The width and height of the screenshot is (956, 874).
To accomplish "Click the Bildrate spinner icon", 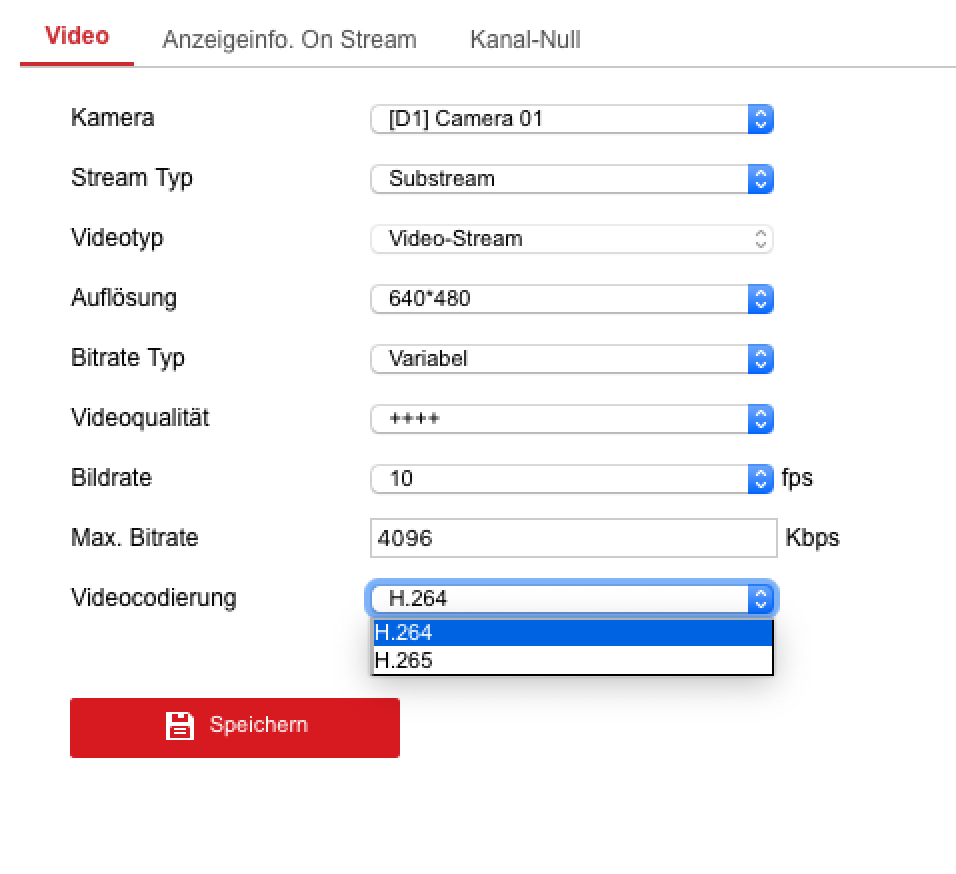I will click(x=761, y=478).
